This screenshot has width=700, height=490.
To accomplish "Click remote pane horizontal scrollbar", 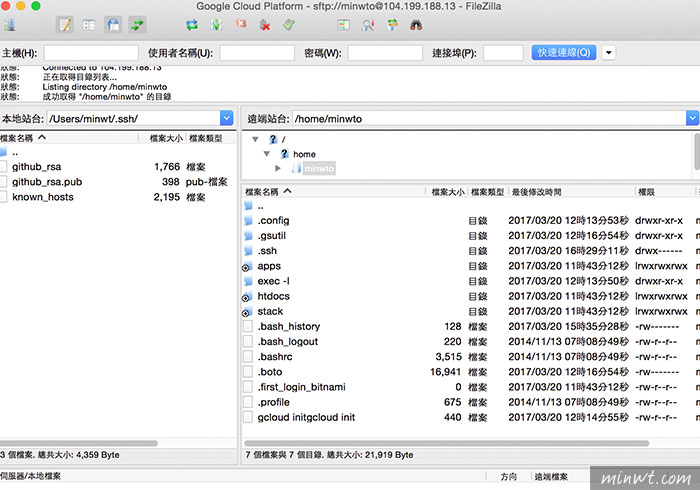I will click(446, 443).
